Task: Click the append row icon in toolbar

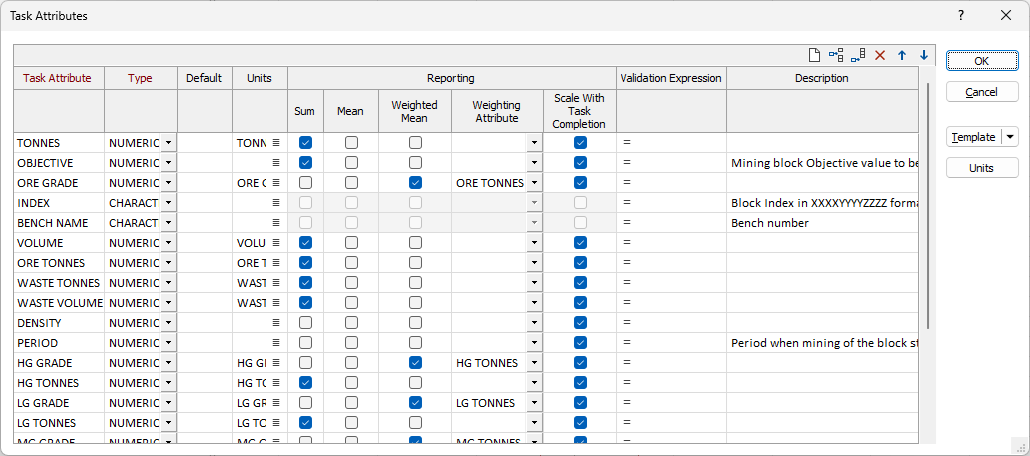Action: click(858, 55)
